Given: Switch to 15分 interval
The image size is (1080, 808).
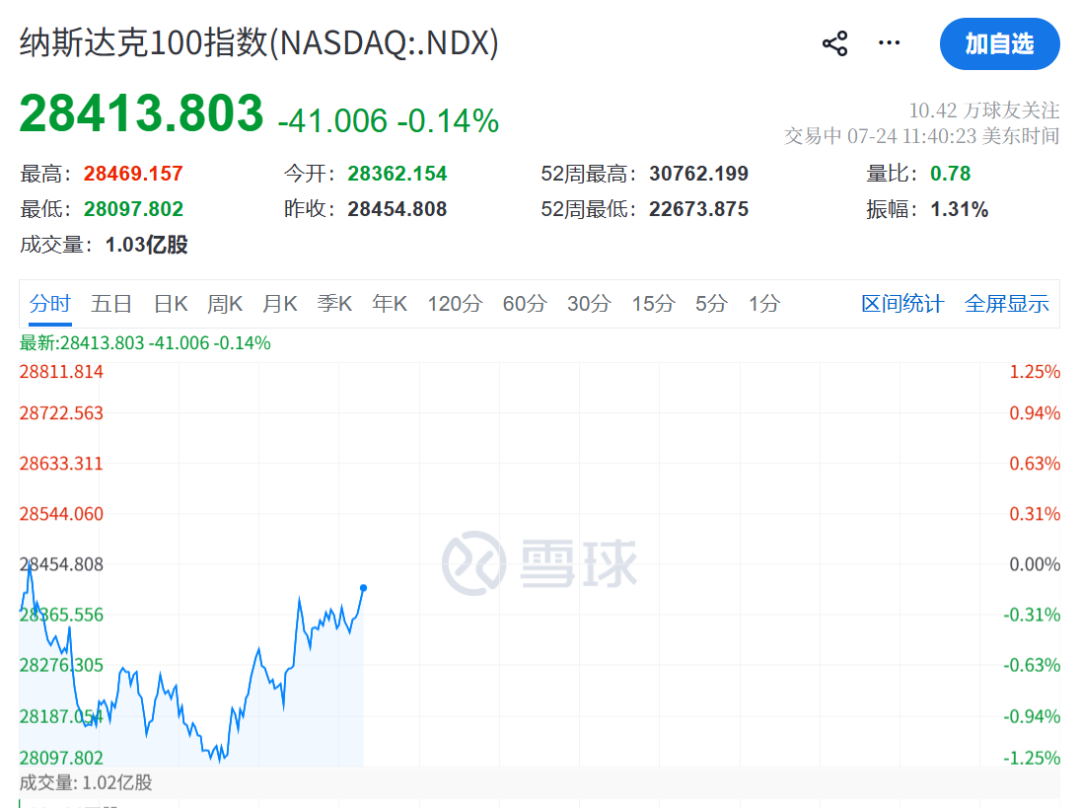Looking at the screenshot, I should click(654, 304).
